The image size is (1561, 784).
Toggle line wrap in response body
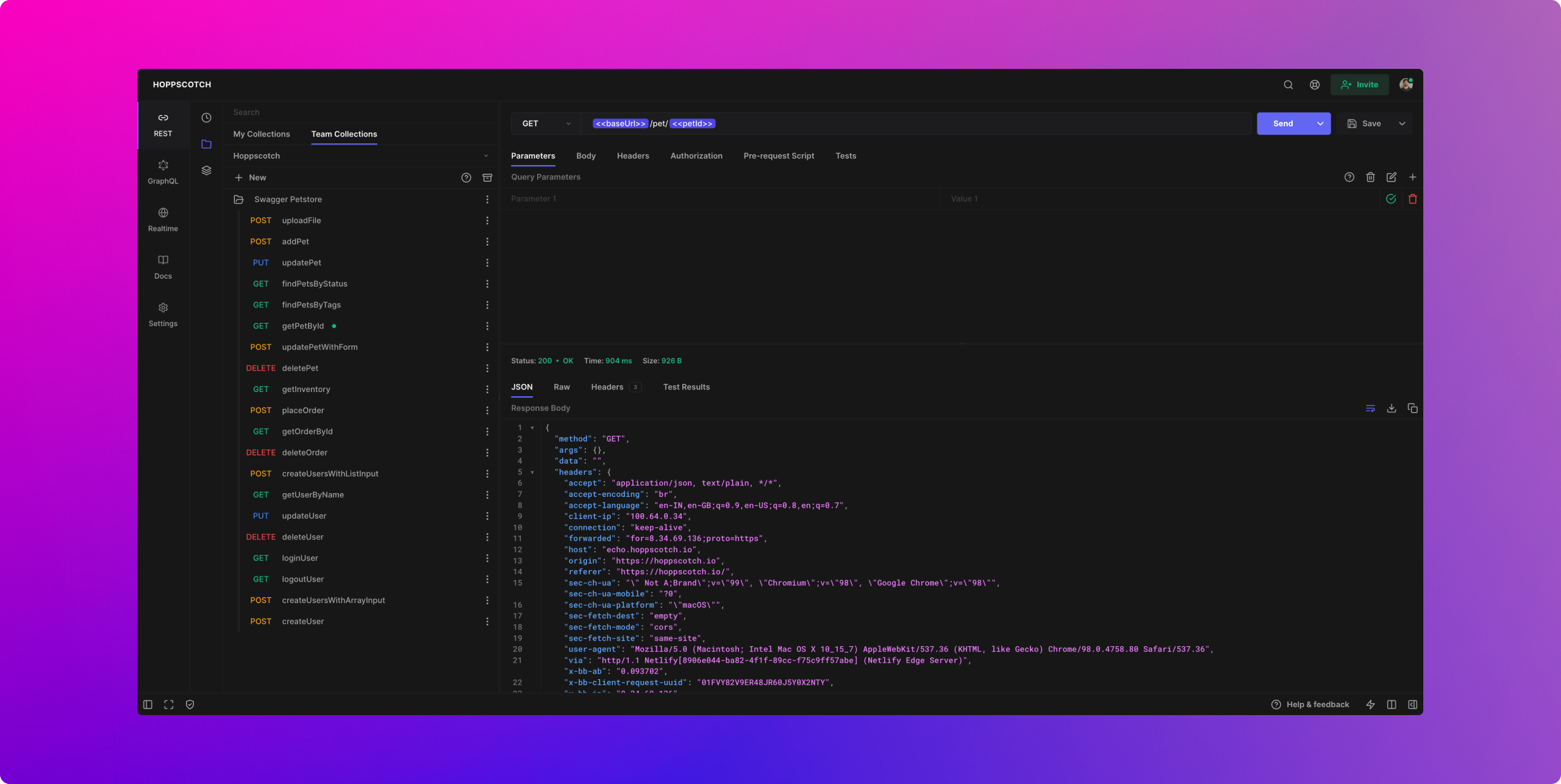pos(1370,408)
